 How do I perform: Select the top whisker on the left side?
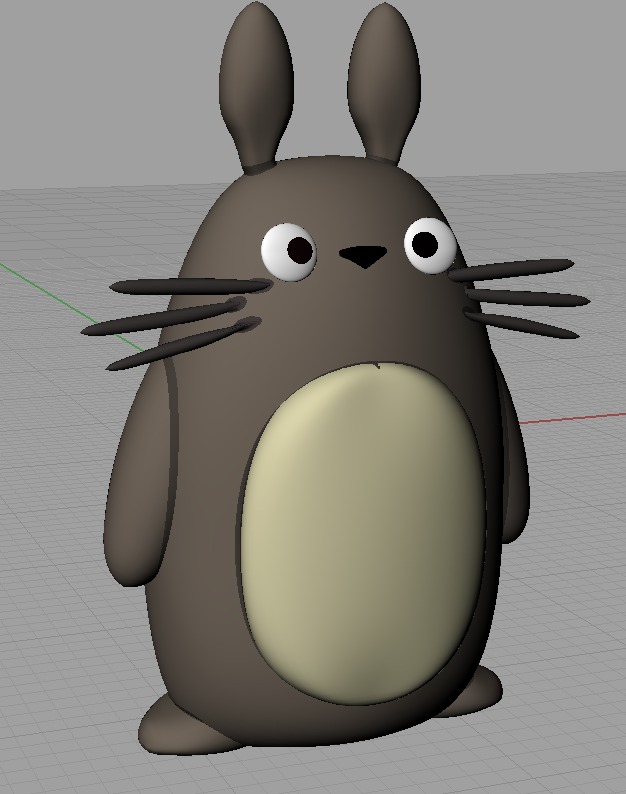(x=190, y=286)
